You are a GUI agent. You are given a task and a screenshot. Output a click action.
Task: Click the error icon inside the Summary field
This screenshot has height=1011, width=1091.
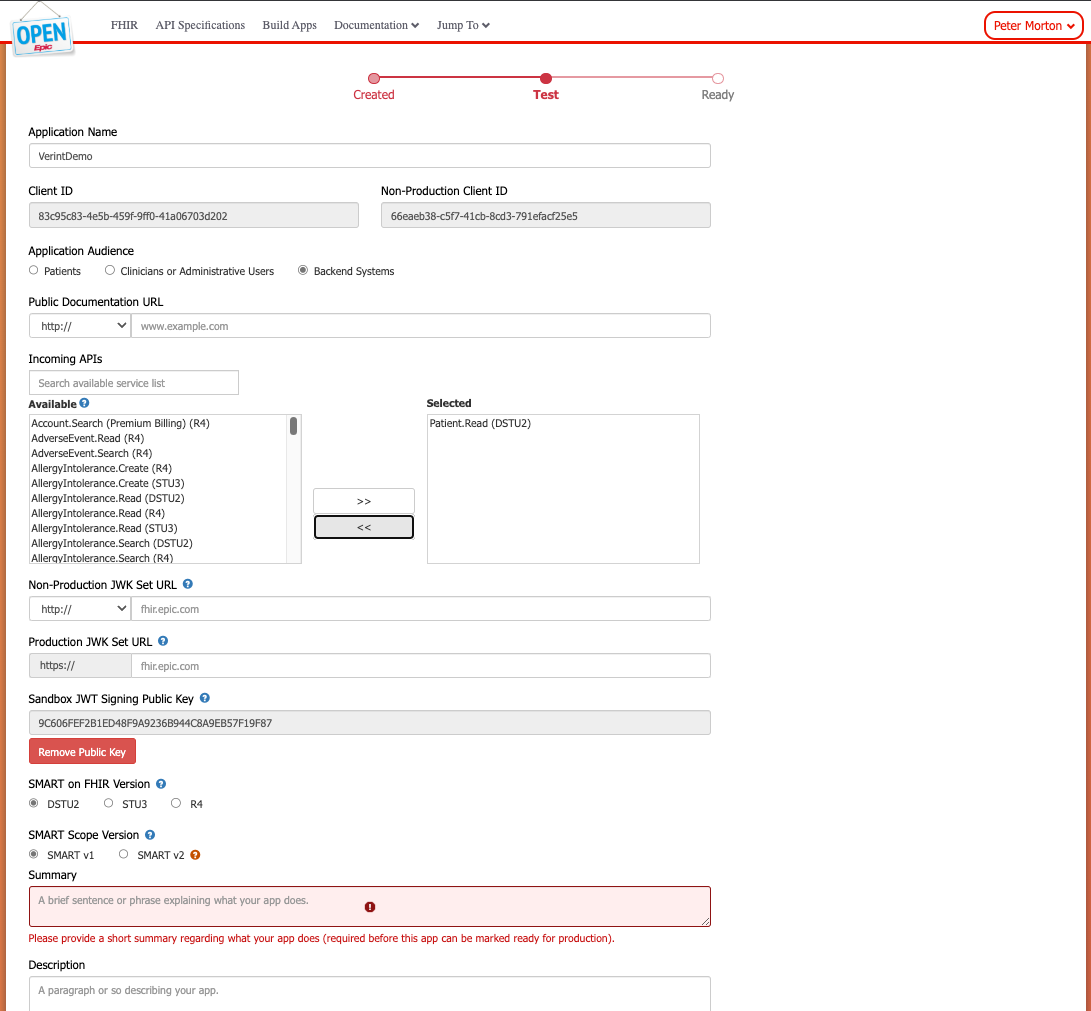pos(370,906)
